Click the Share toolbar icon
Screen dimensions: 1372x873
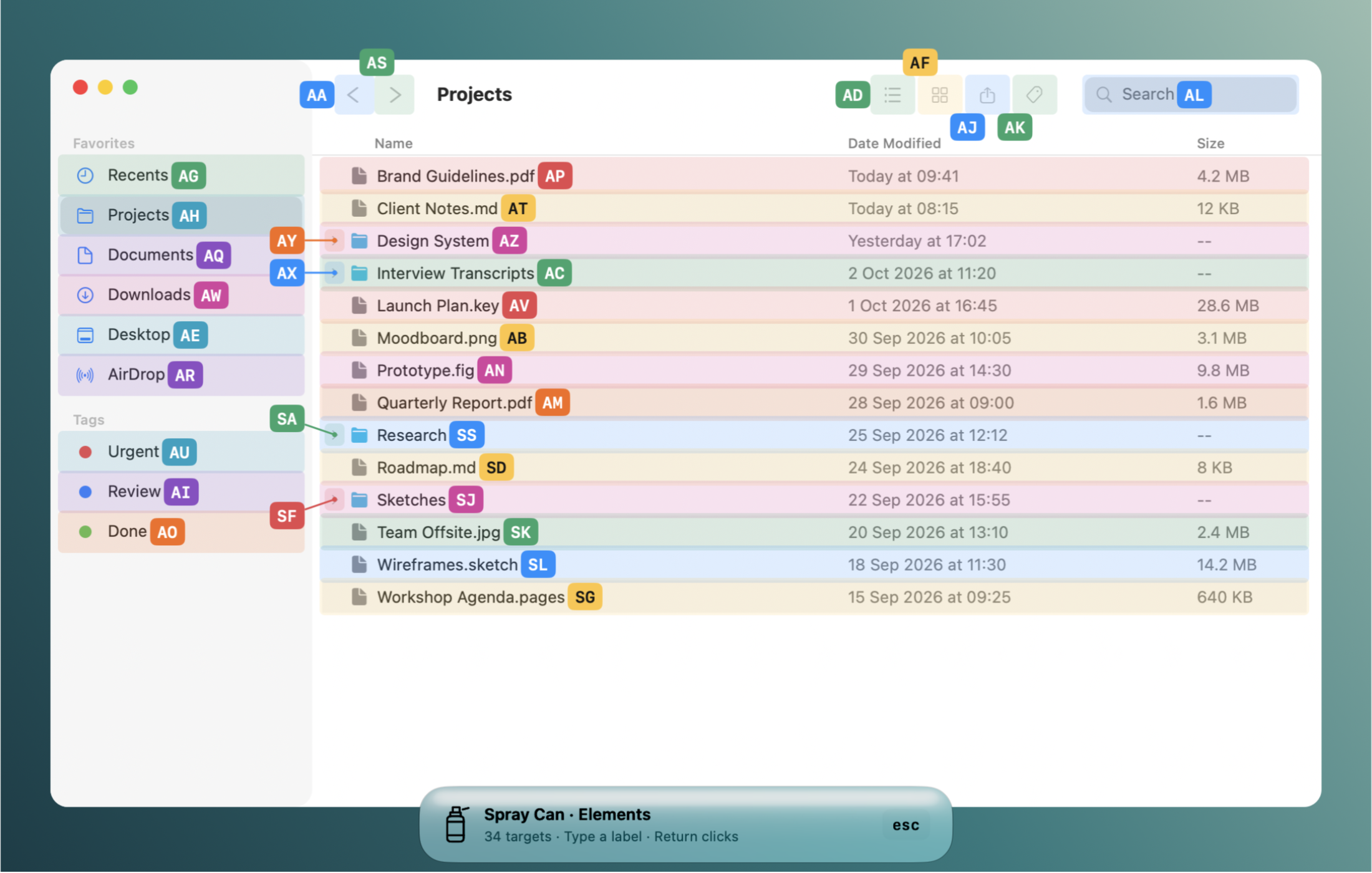click(x=987, y=95)
